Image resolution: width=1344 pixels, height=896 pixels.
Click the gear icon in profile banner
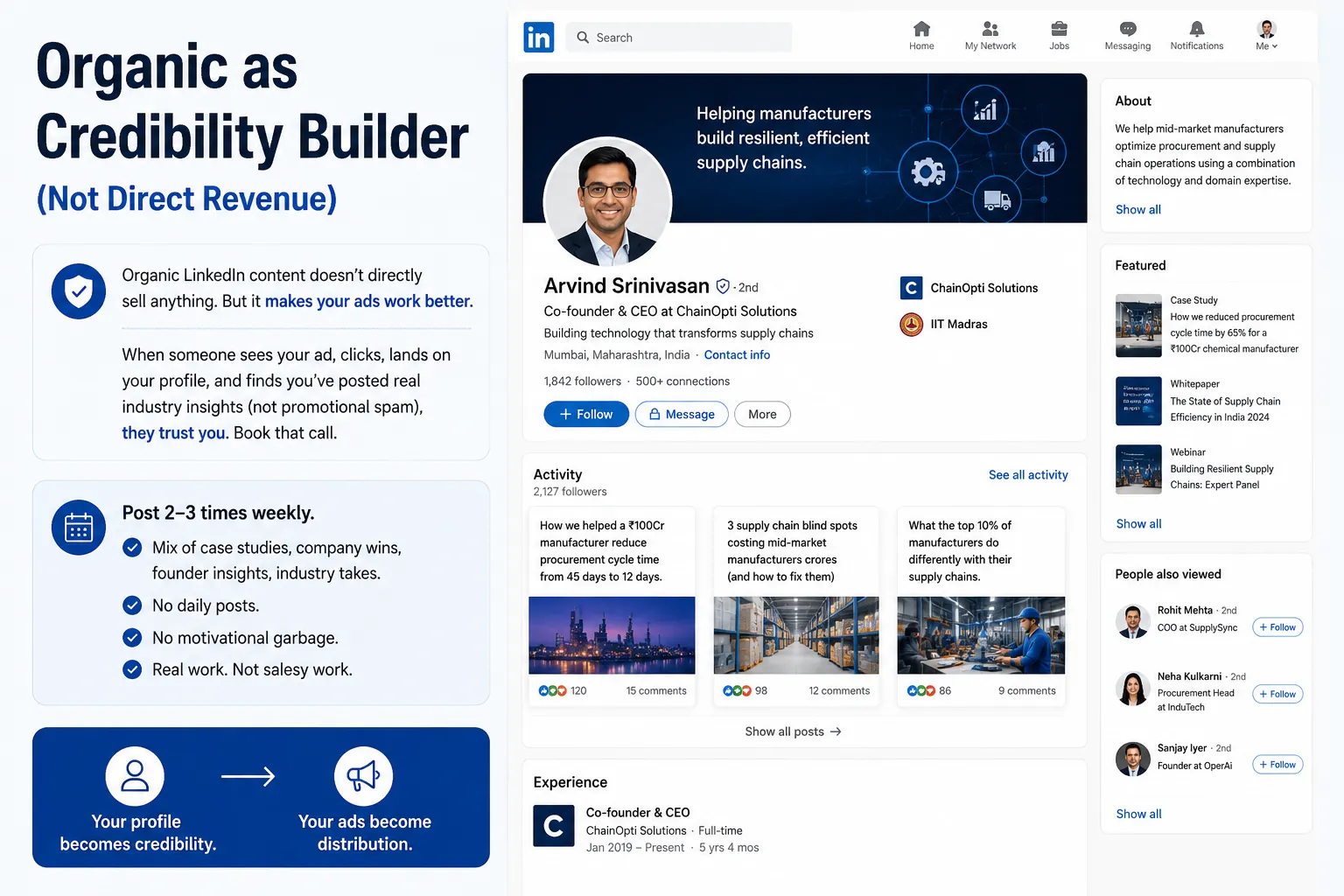click(928, 172)
